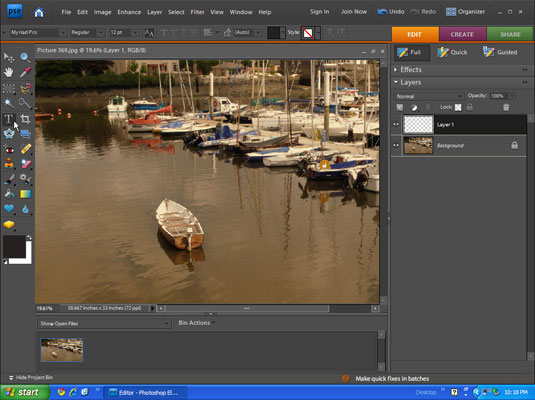Activate the Red Eye Removal tool
Image resolution: width=535 pixels, height=400 pixels.
click(9, 149)
